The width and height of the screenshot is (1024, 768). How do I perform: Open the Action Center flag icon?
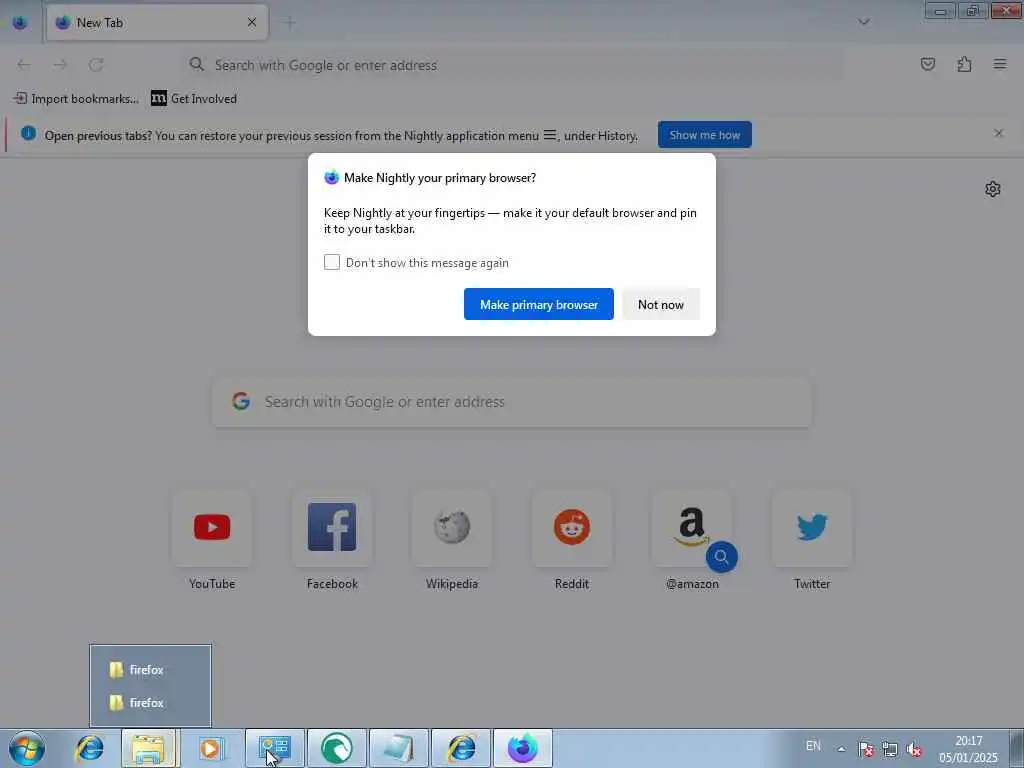pyautogui.click(x=866, y=750)
